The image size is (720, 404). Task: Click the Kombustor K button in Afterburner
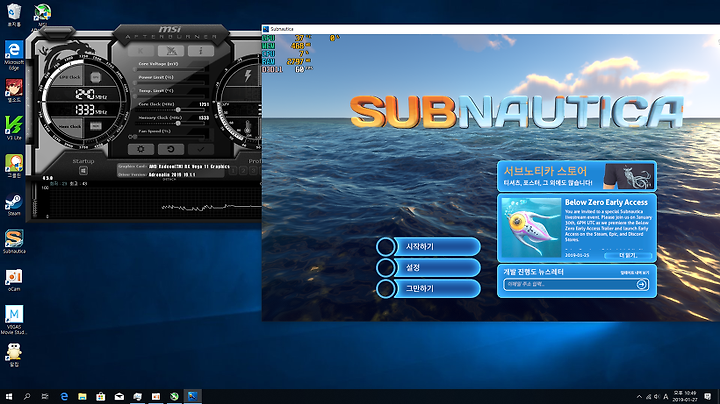(141, 50)
